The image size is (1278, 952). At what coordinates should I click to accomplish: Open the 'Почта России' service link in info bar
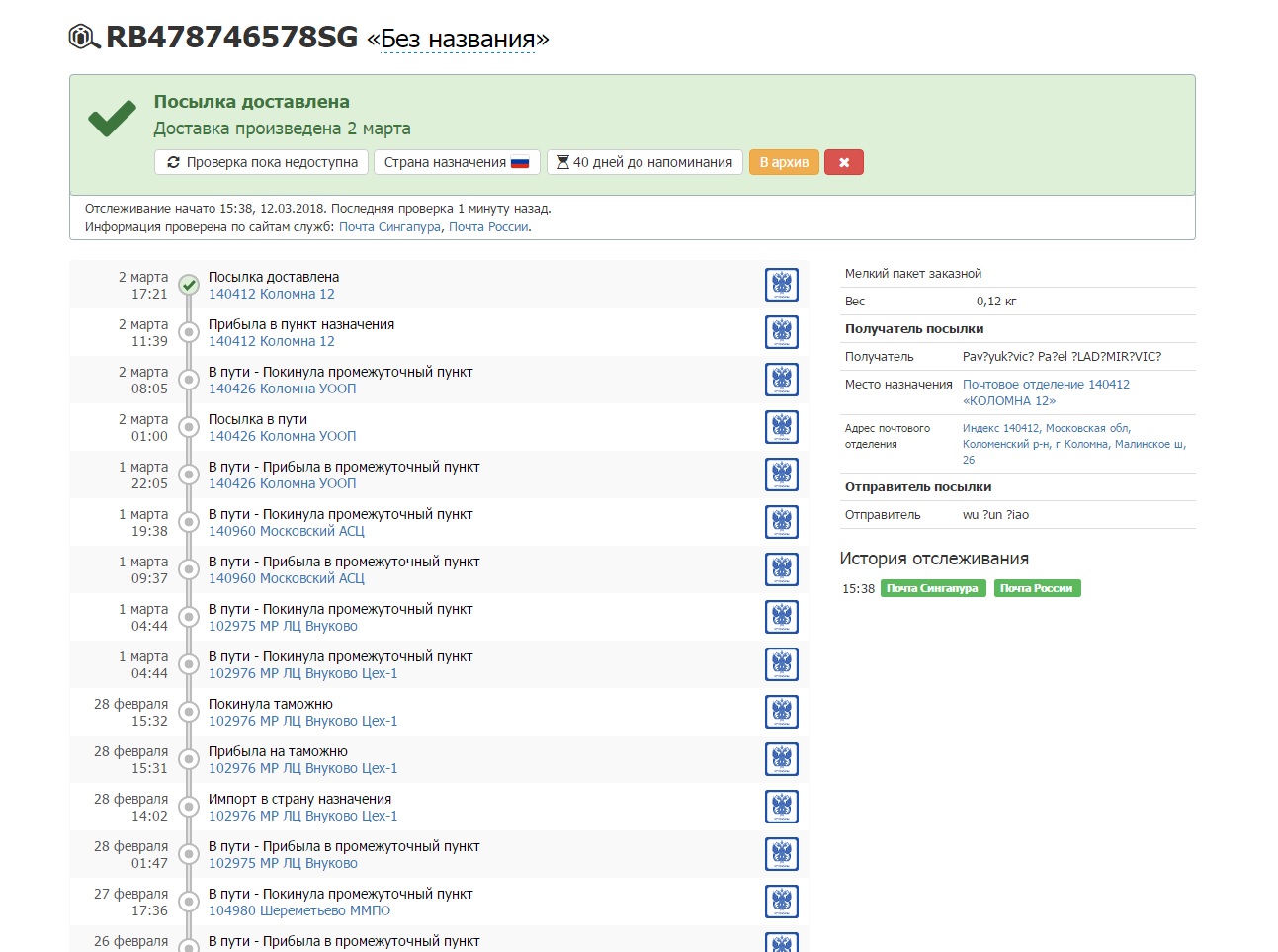coord(488,227)
